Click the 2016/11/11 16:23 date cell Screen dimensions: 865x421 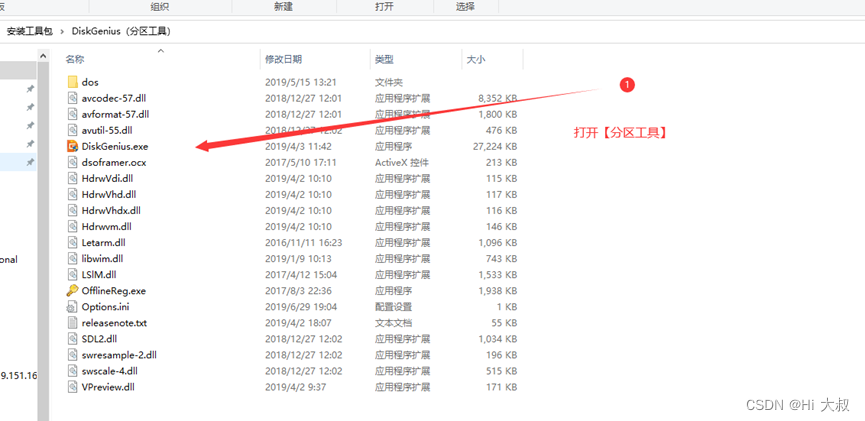(x=304, y=242)
